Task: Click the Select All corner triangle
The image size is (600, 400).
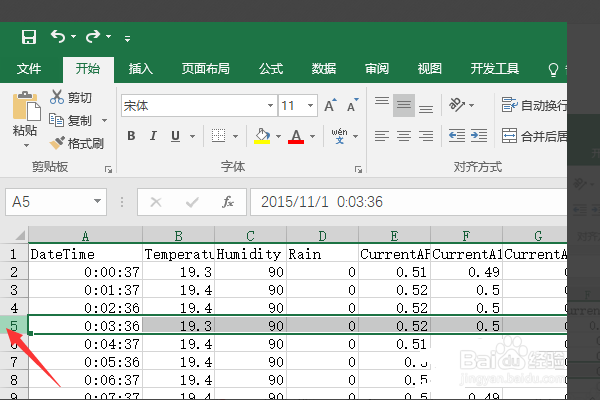Action: [20, 235]
